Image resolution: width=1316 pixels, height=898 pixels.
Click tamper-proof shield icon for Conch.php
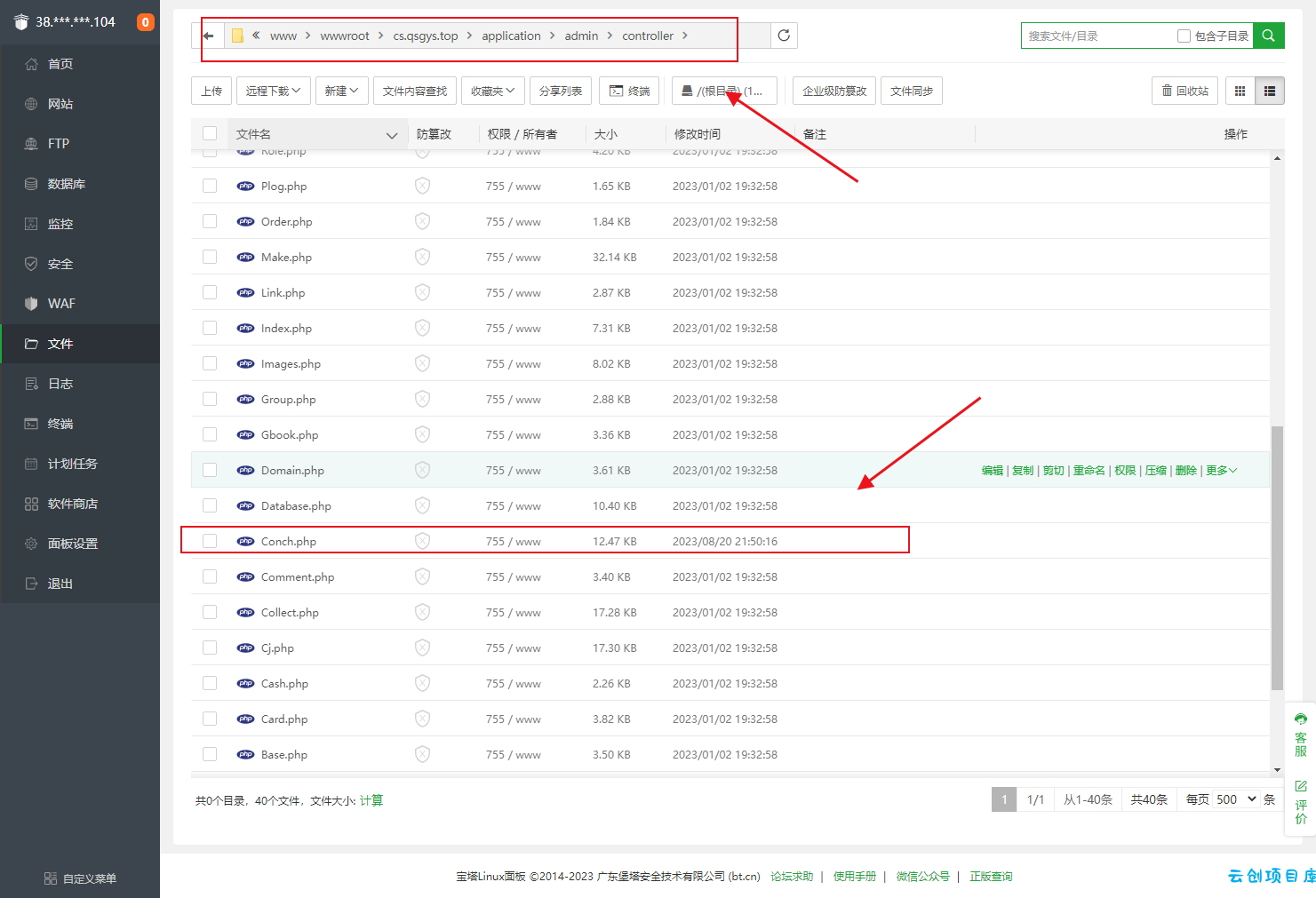coord(422,541)
